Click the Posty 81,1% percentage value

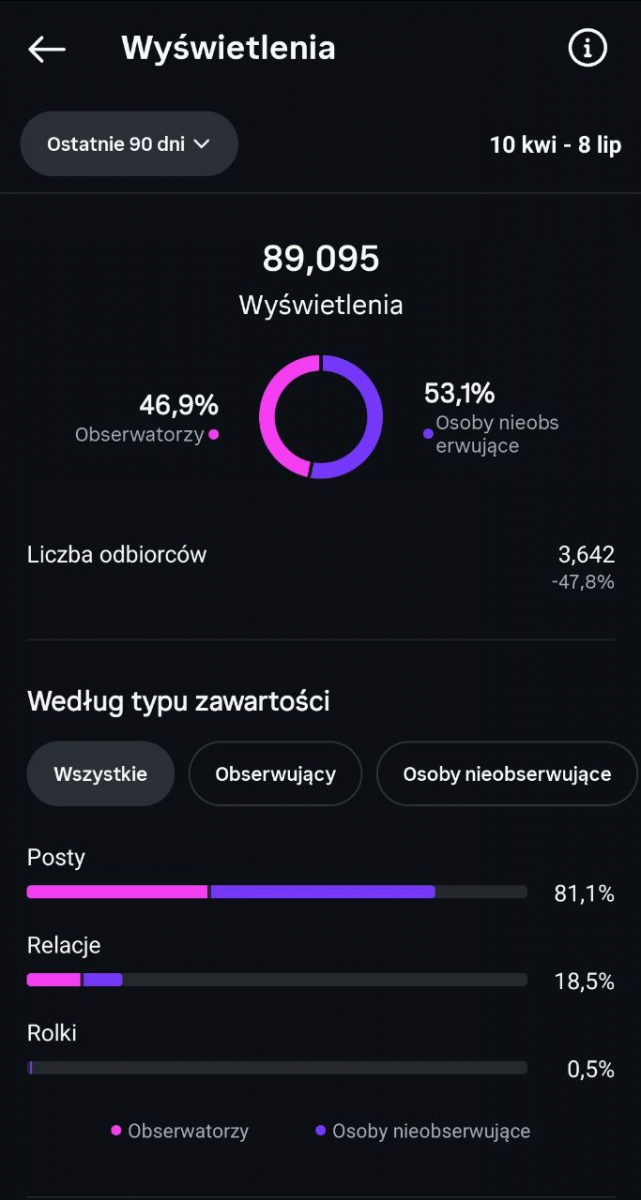584,894
